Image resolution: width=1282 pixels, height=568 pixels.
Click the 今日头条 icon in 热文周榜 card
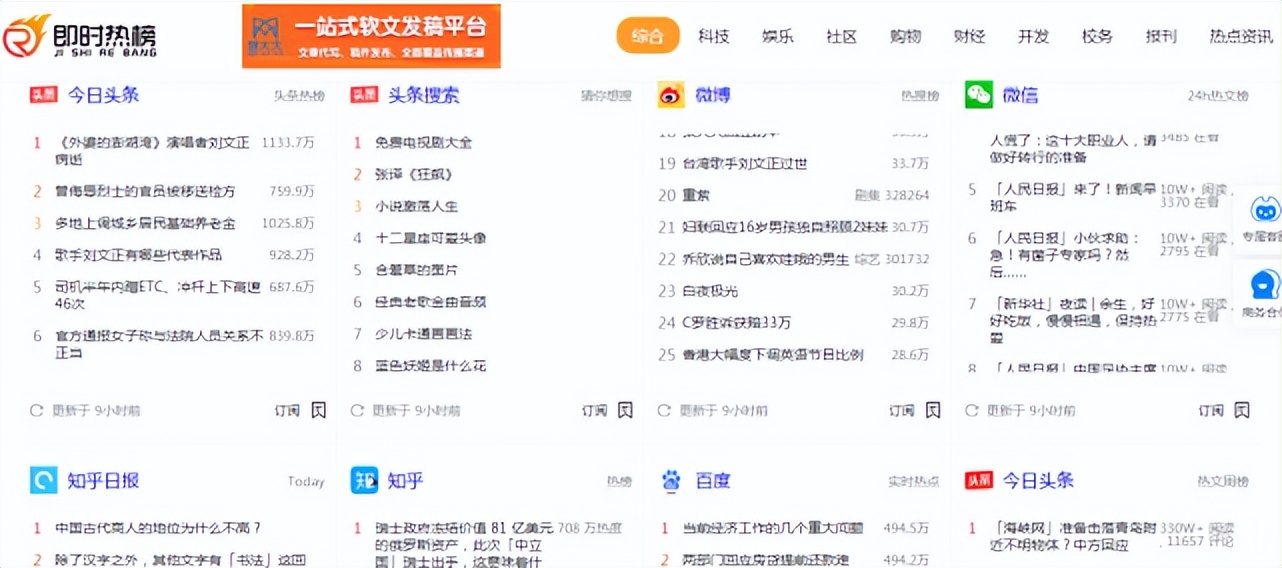pyautogui.click(x=979, y=481)
